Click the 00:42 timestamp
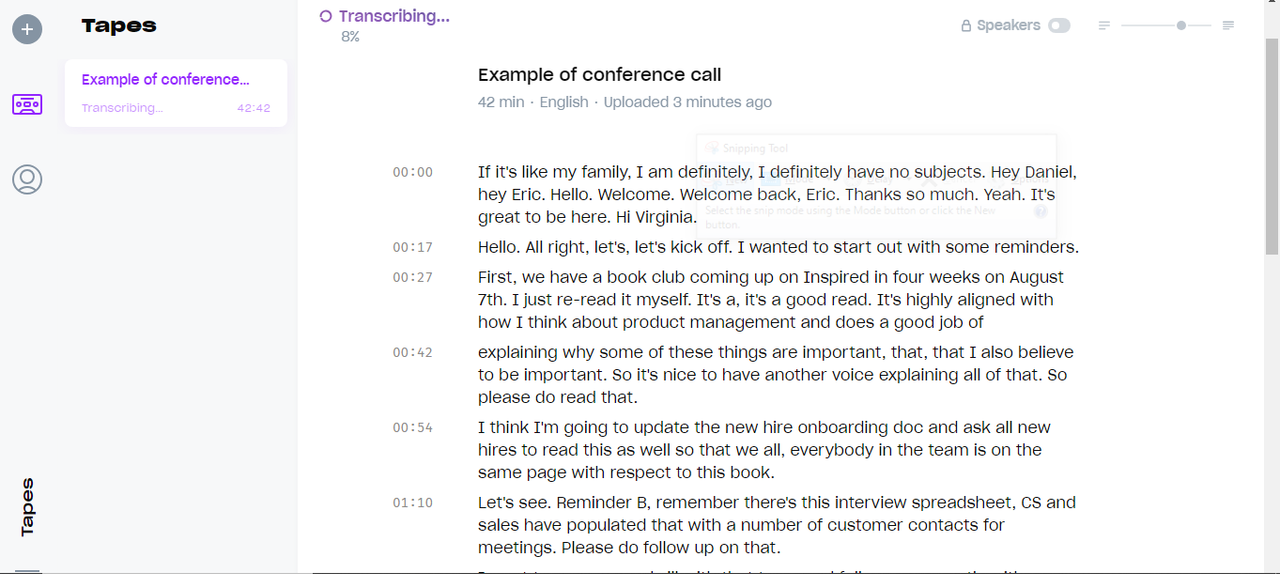Image resolution: width=1280 pixels, height=574 pixels. tap(412, 352)
